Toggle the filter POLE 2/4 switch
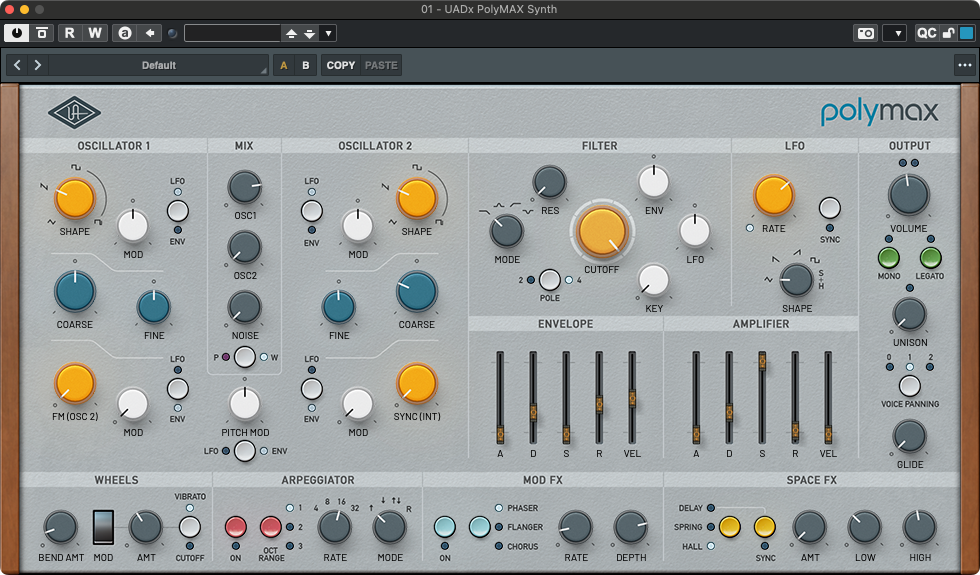 (x=549, y=280)
